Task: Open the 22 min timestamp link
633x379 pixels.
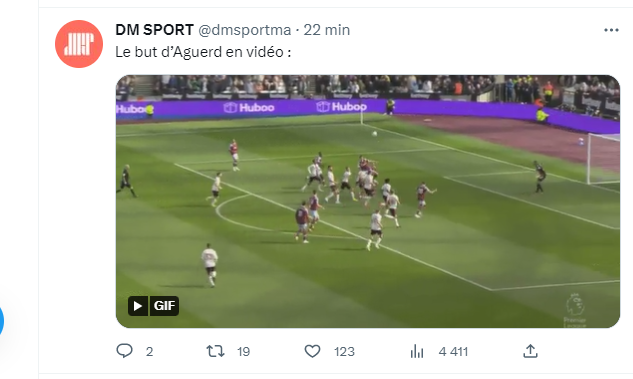Action: [327, 30]
